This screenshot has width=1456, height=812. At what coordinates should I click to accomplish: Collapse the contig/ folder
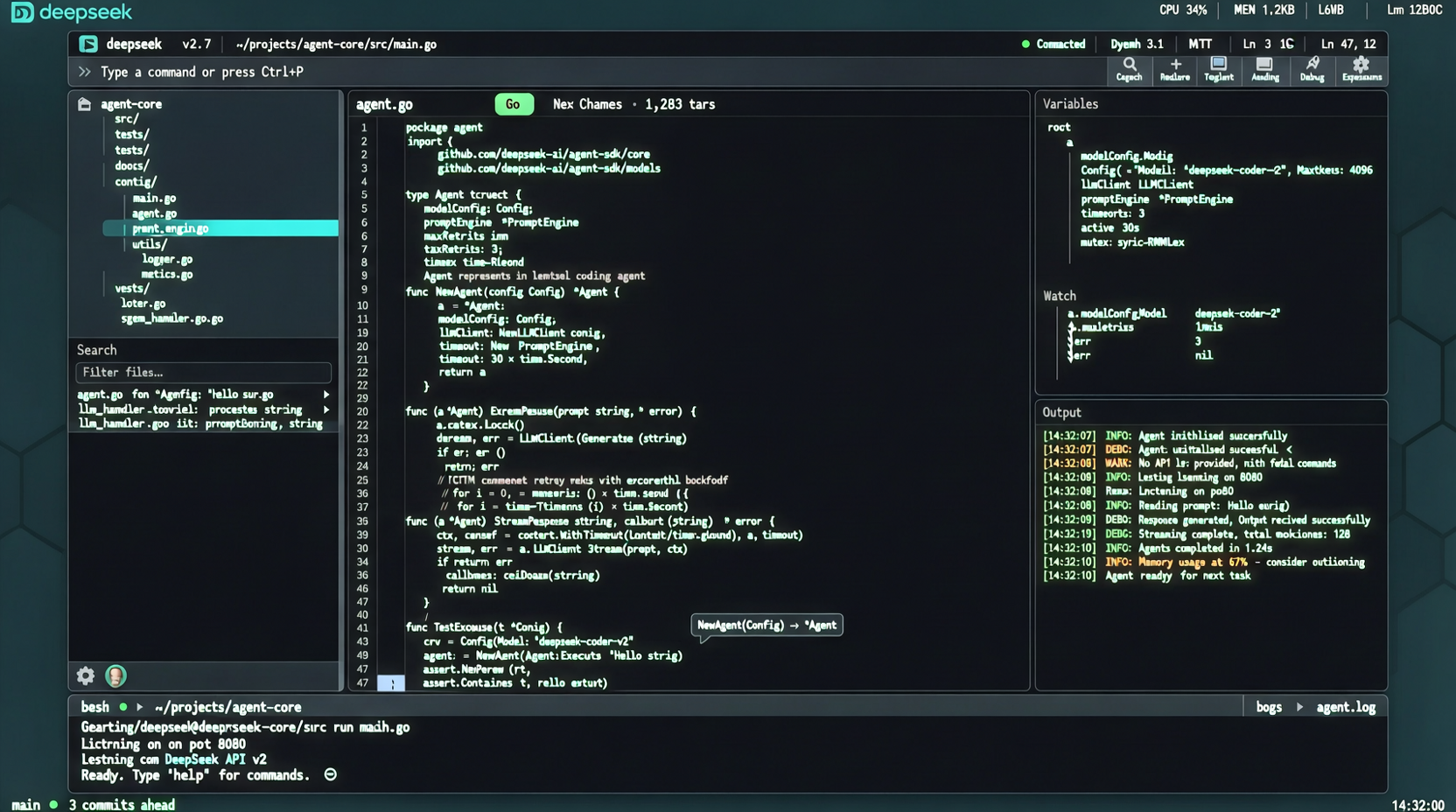tap(136, 182)
